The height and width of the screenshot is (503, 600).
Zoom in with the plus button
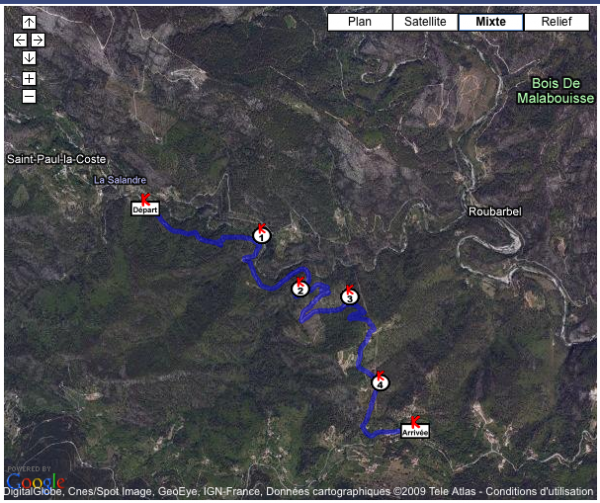click(x=29, y=78)
